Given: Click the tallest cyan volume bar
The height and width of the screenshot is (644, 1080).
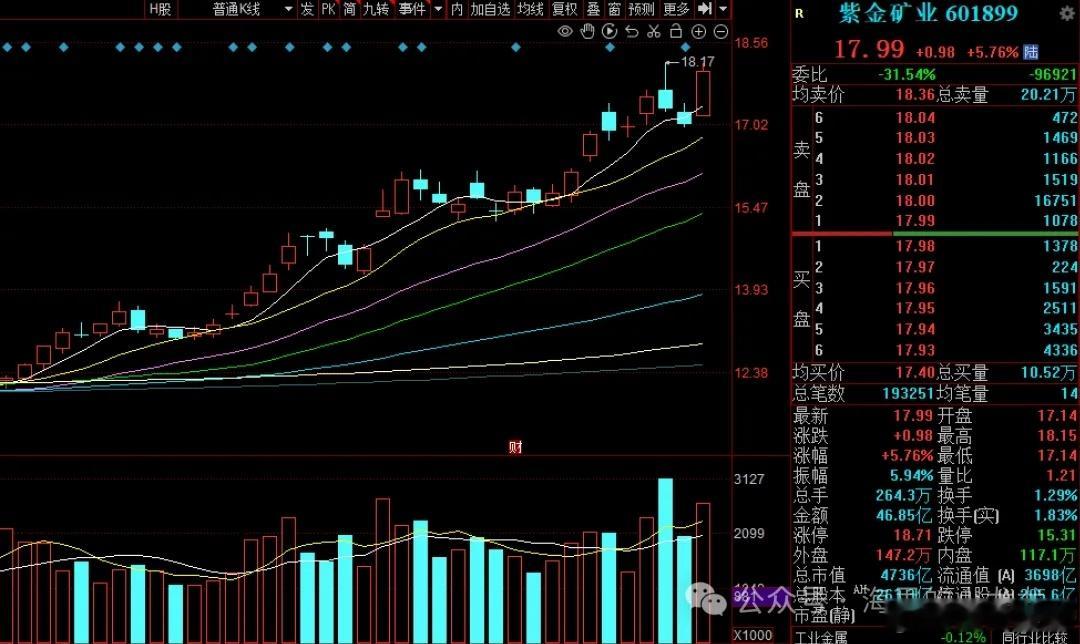Looking at the screenshot, I should pos(665,561).
